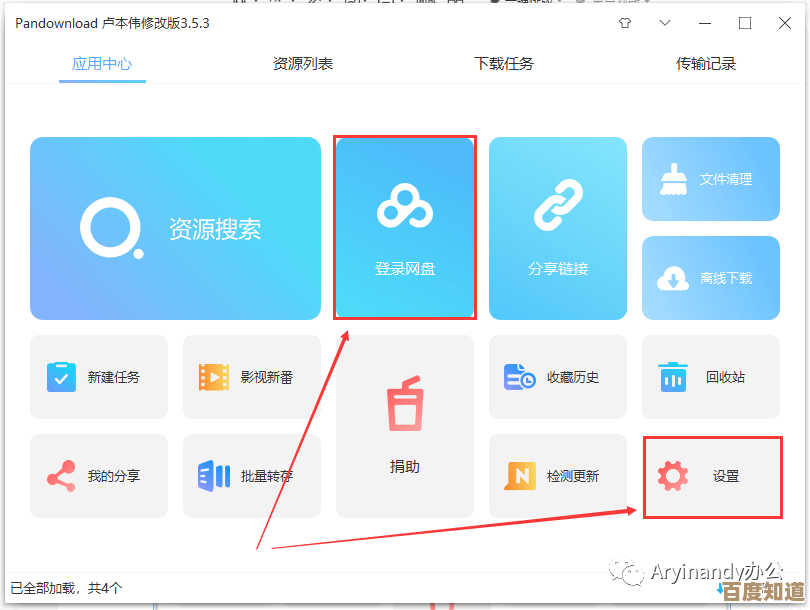Switch to the 资源列表 tab
This screenshot has width=810, height=610.
click(x=303, y=64)
